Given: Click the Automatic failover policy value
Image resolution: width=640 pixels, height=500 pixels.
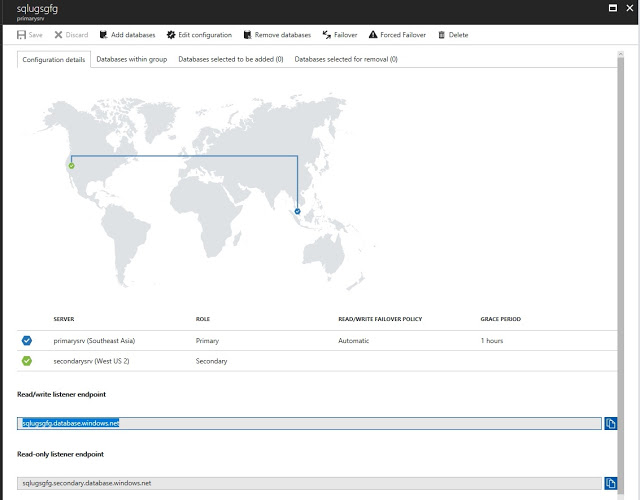Looking at the screenshot, I should pos(353,340).
